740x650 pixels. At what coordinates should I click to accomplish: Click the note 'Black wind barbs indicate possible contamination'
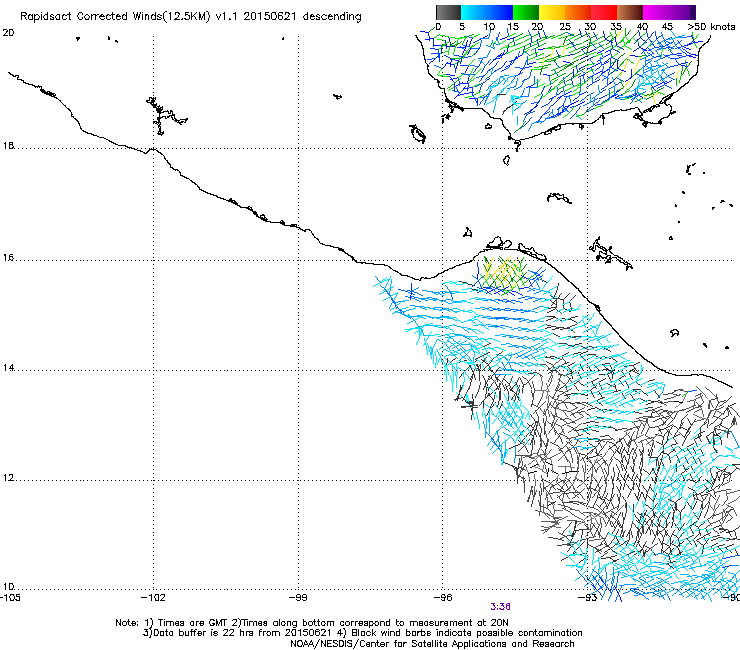(x=467, y=633)
